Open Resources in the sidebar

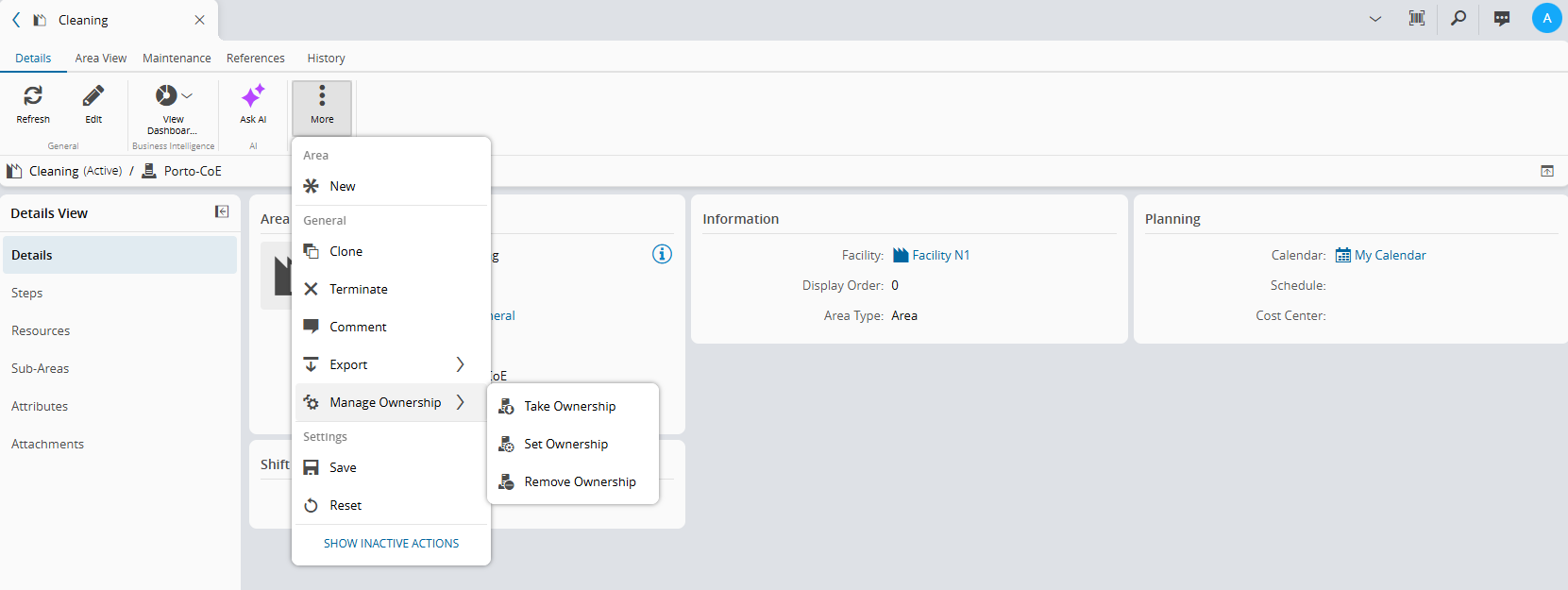coord(120,330)
